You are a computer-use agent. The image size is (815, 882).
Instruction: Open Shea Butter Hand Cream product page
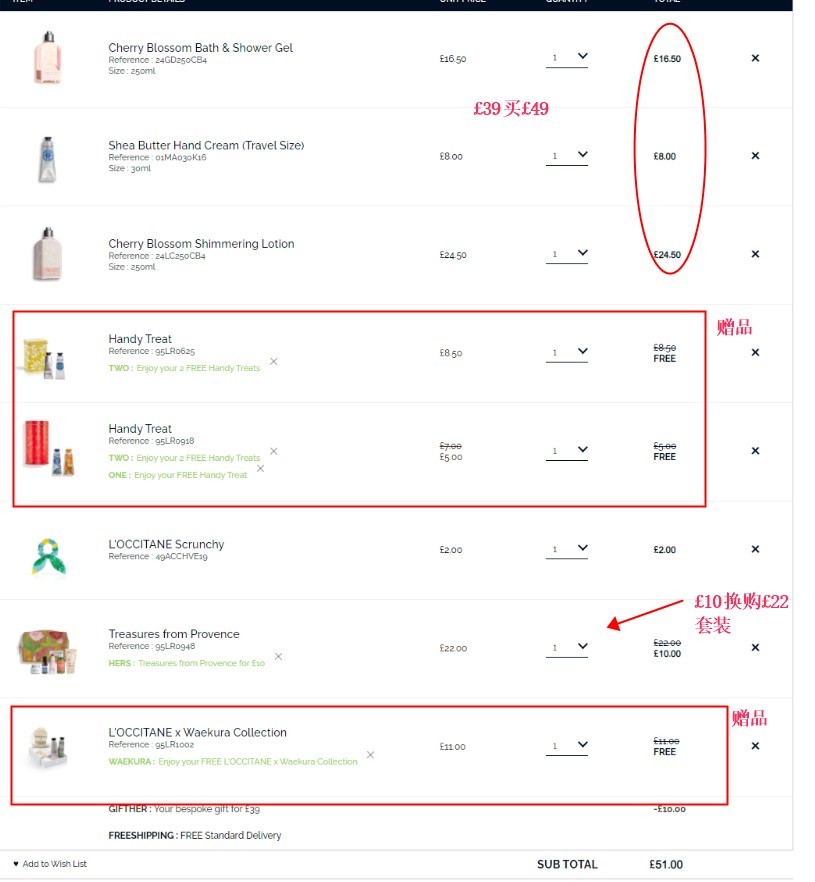[206, 145]
